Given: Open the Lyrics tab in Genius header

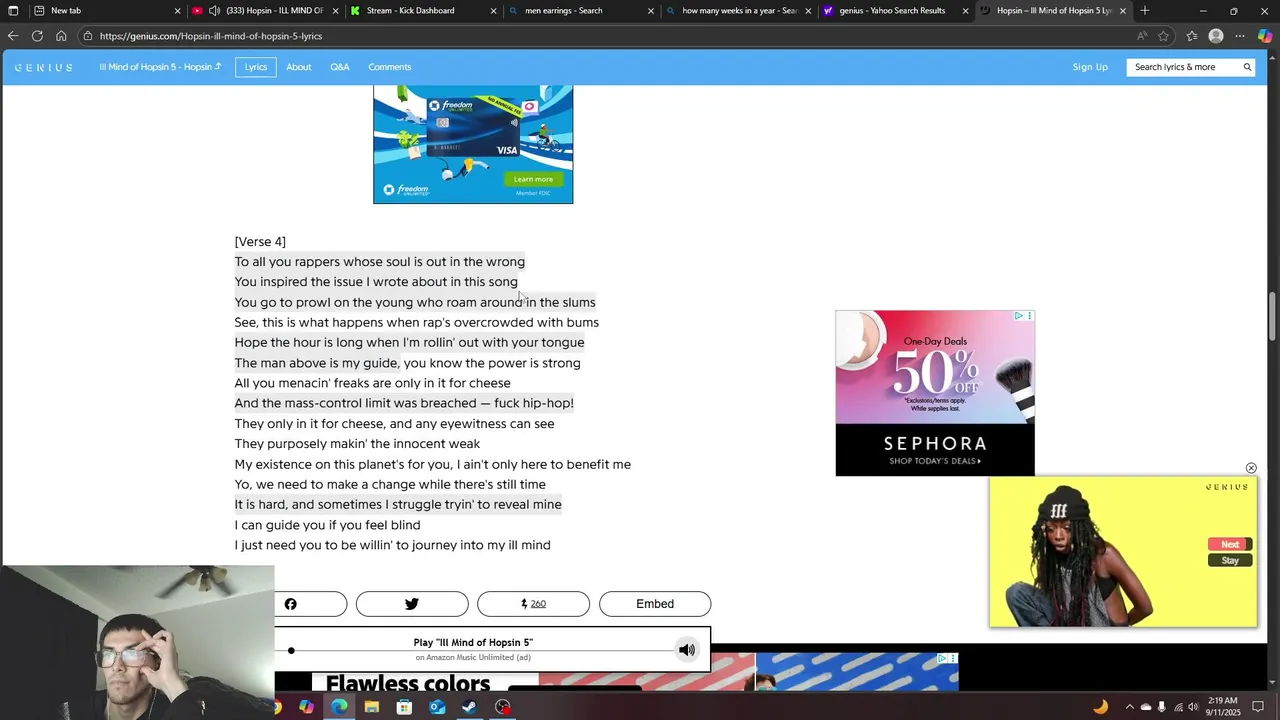Looking at the screenshot, I should [256, 67].
